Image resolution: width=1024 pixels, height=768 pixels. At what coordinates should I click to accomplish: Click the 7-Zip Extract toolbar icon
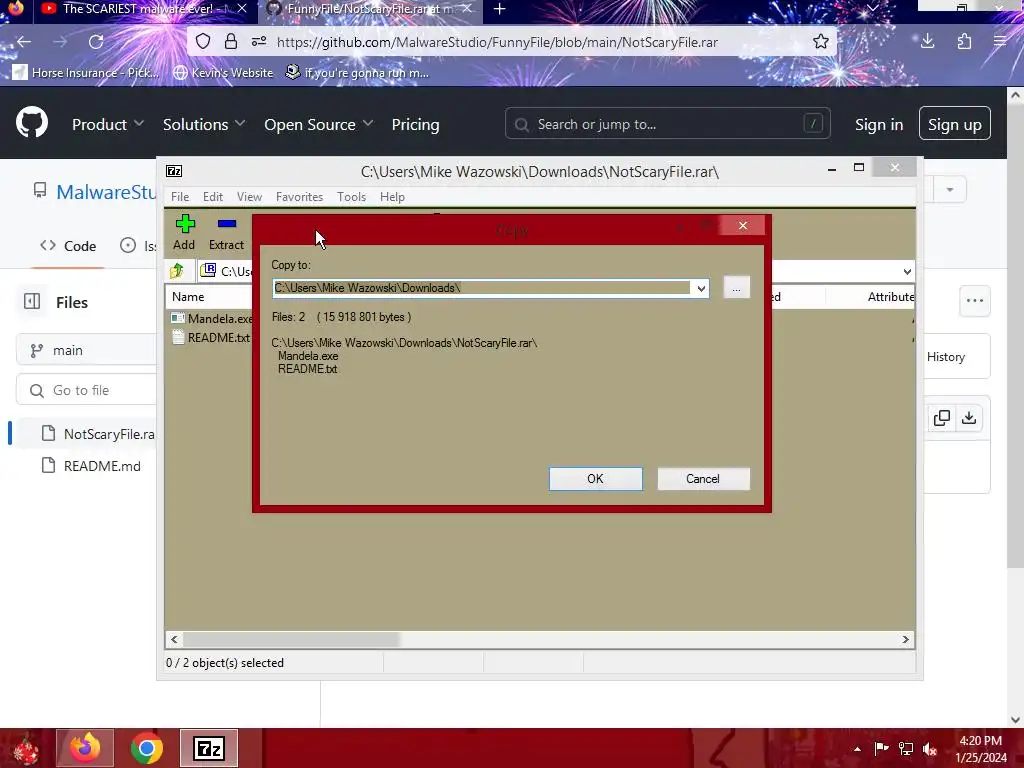click(x=227, y=224)
